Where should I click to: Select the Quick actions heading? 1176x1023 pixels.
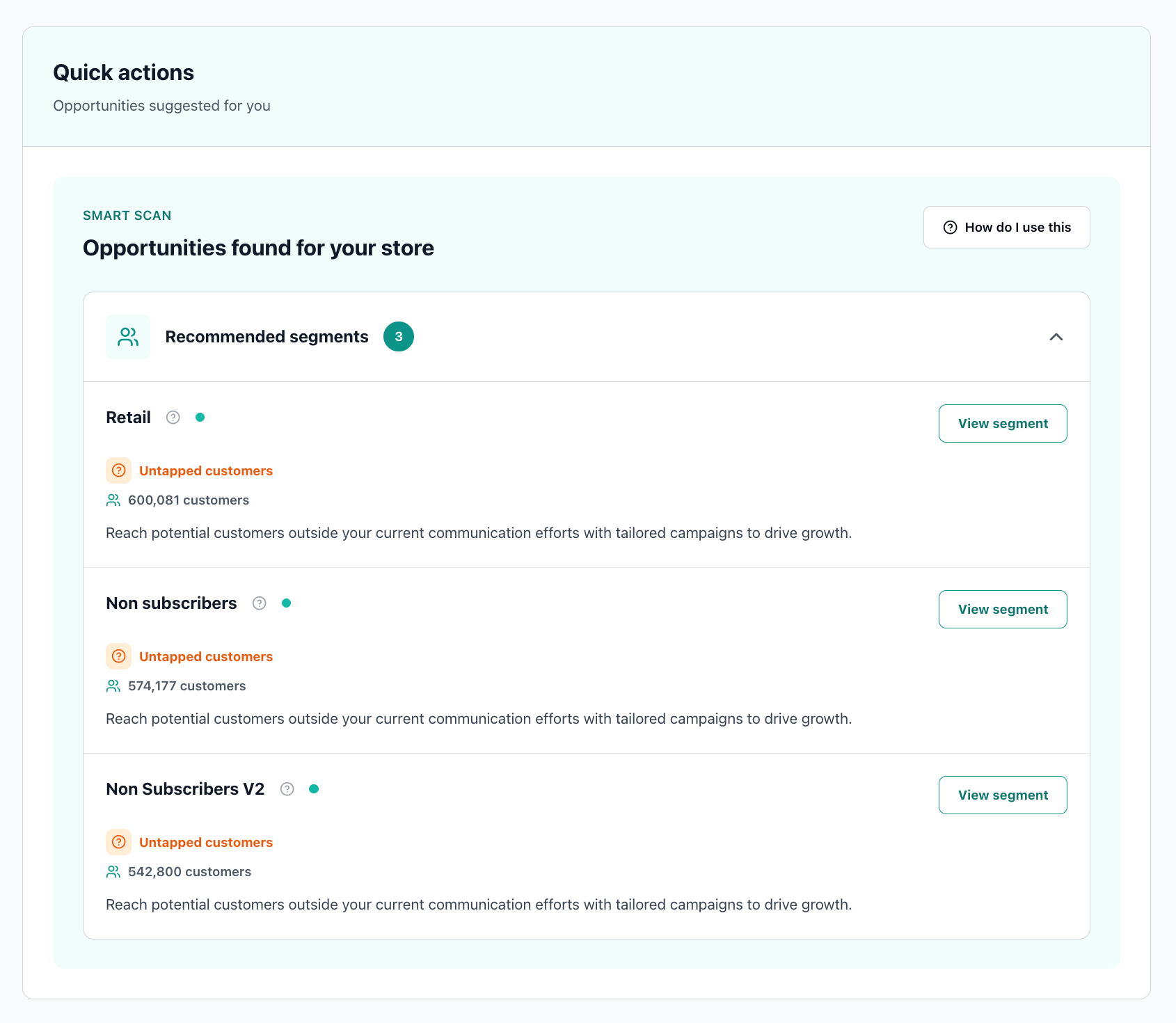click(123, 72)
